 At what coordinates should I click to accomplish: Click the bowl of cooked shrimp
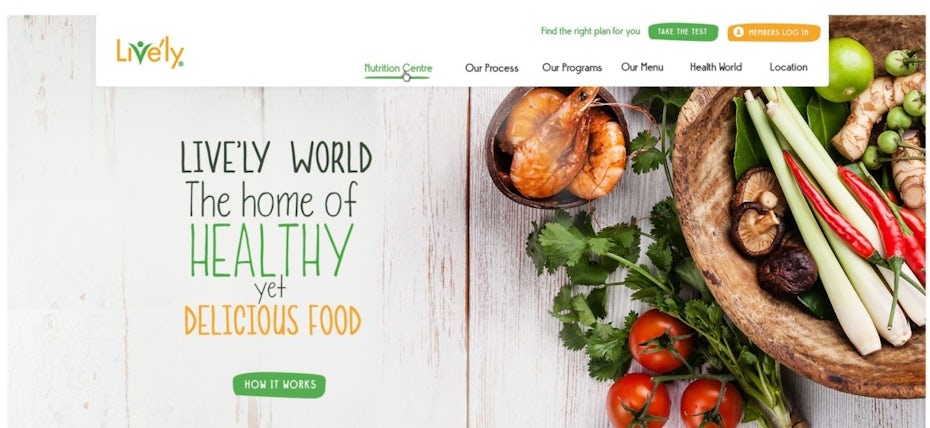(x=556, y=146)
